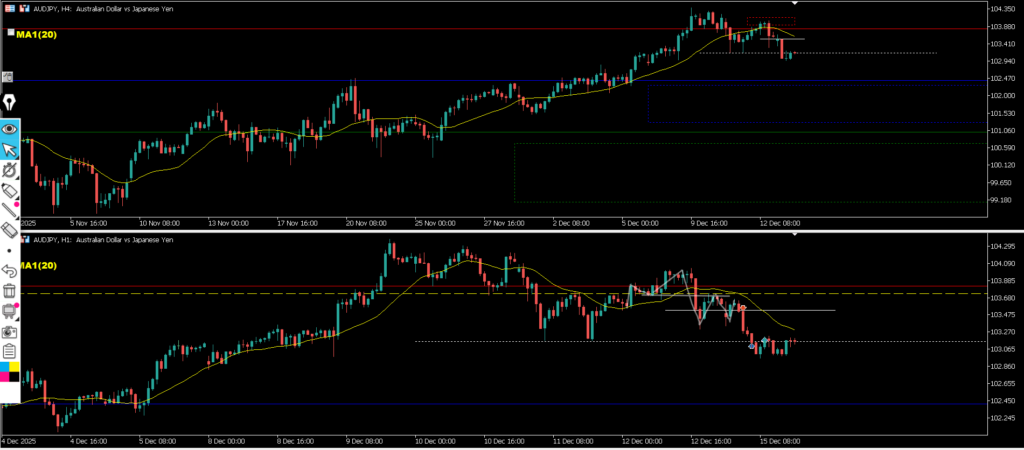
Task: Click the diagonal line drawing tool
Action: pos(10,210)
